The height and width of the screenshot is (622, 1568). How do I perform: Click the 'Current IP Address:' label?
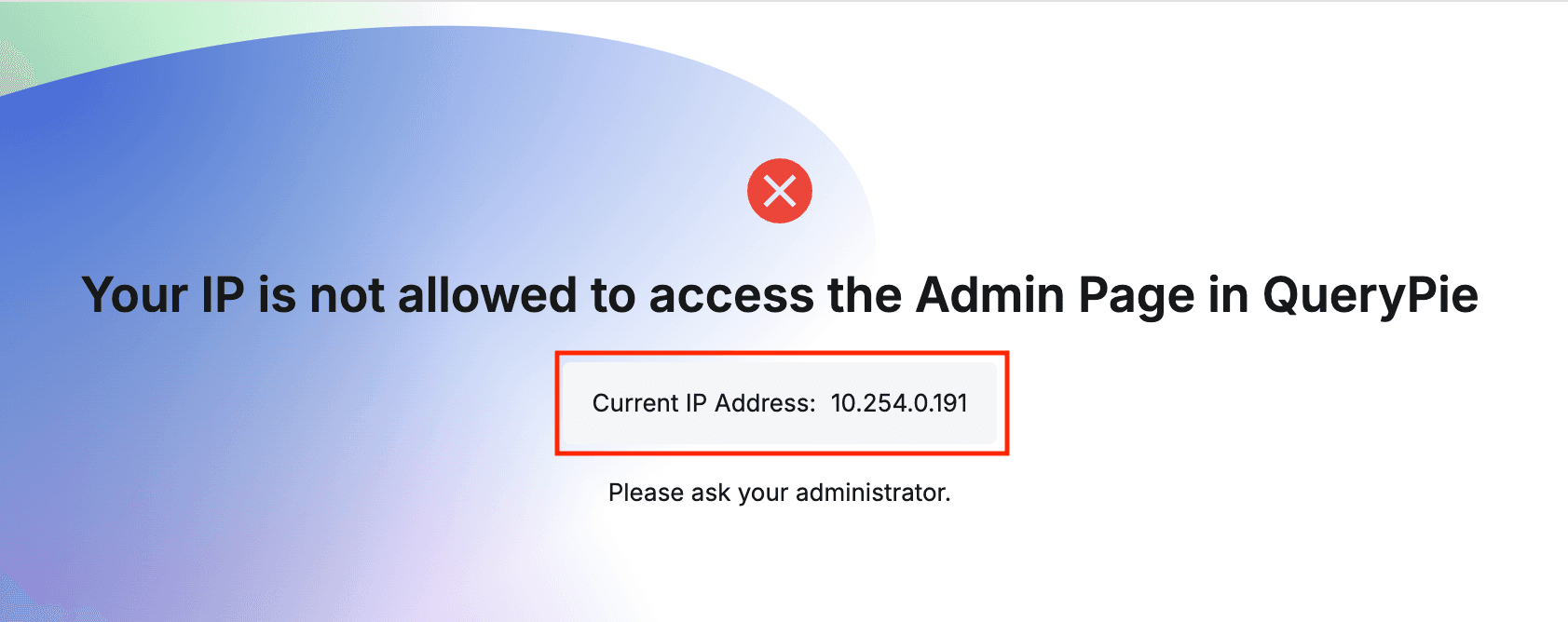click(x=703, y=403)
